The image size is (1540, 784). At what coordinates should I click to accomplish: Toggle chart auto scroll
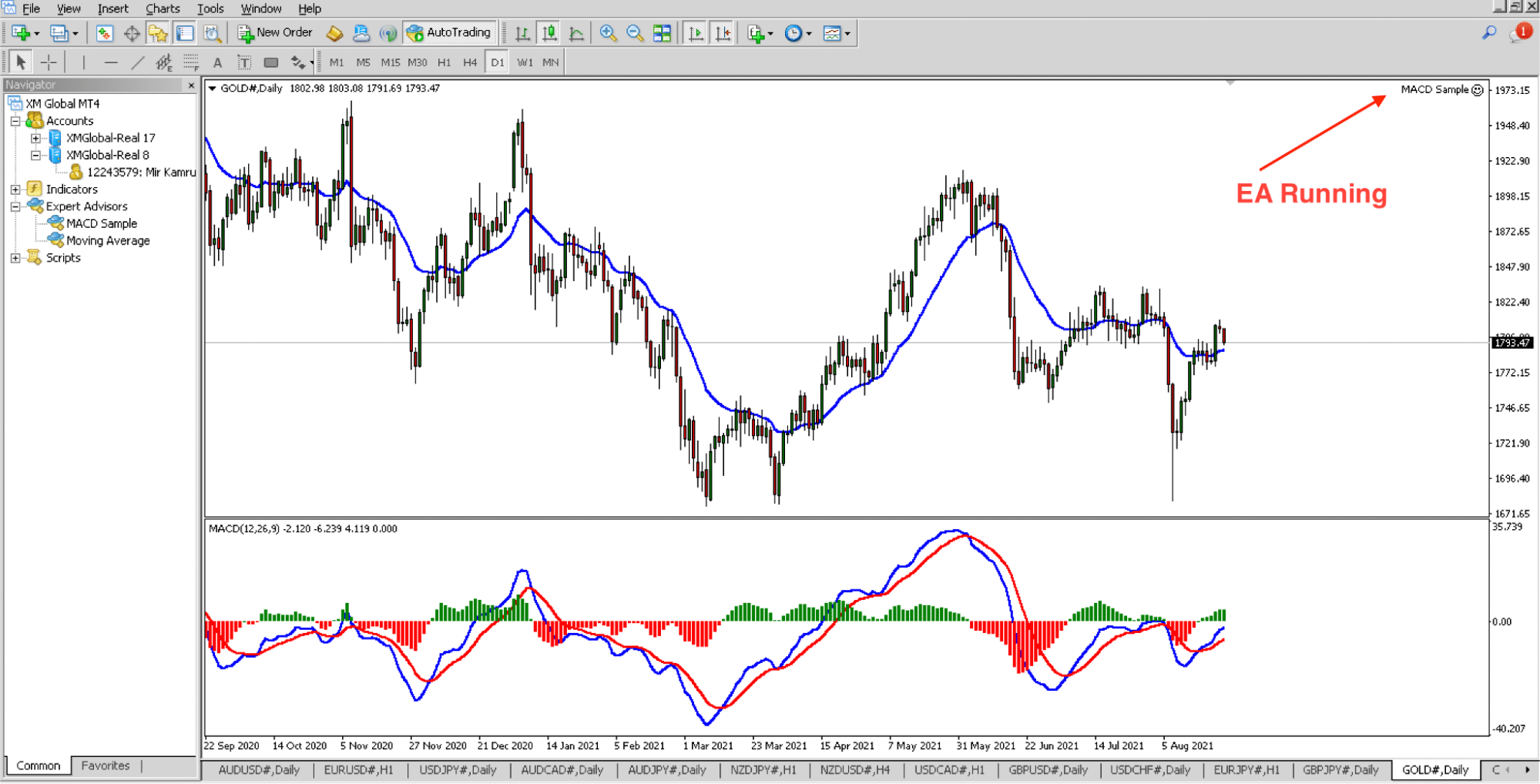point(696,33)
